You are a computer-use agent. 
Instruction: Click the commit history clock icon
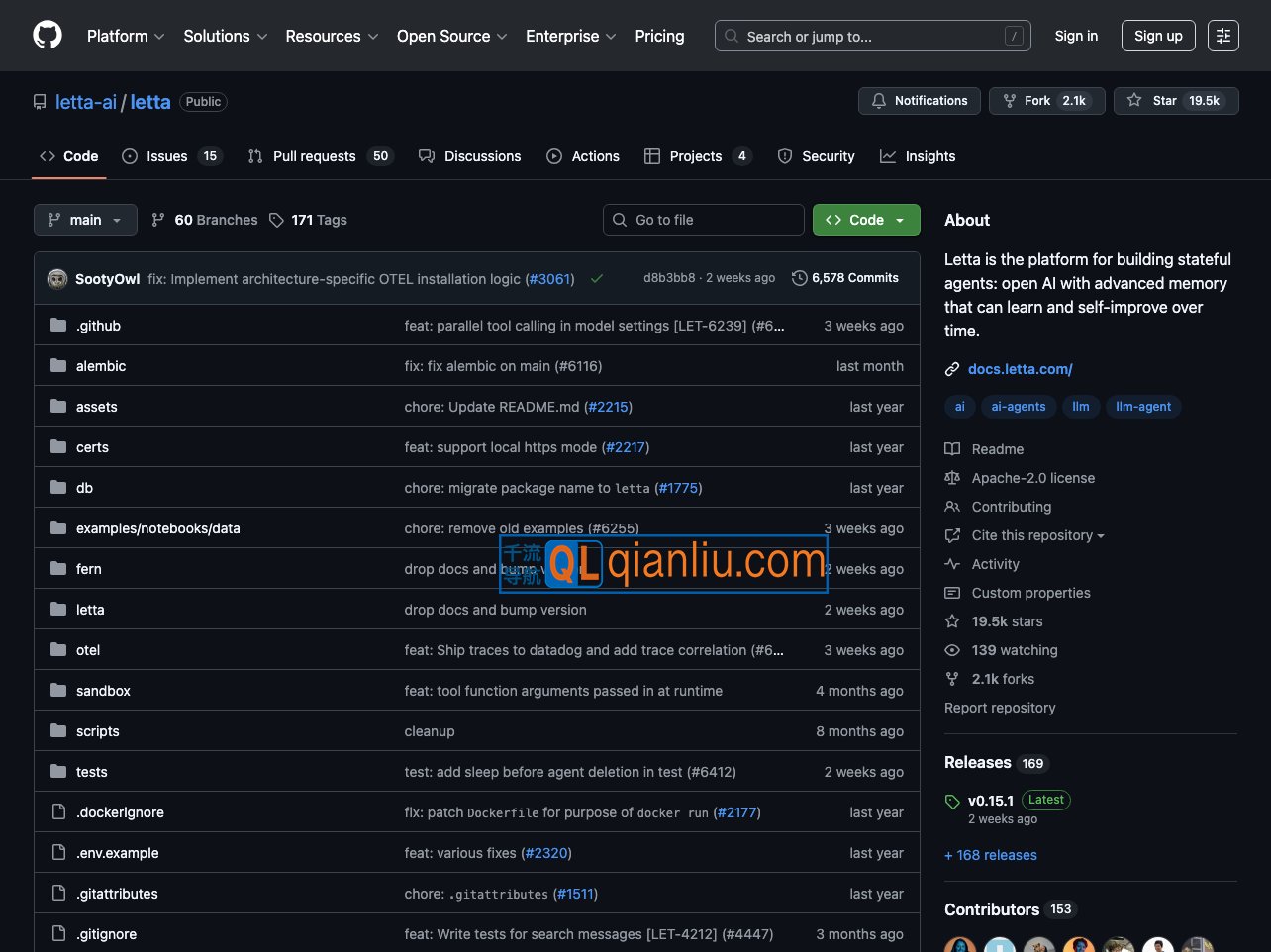coord(799,278)
